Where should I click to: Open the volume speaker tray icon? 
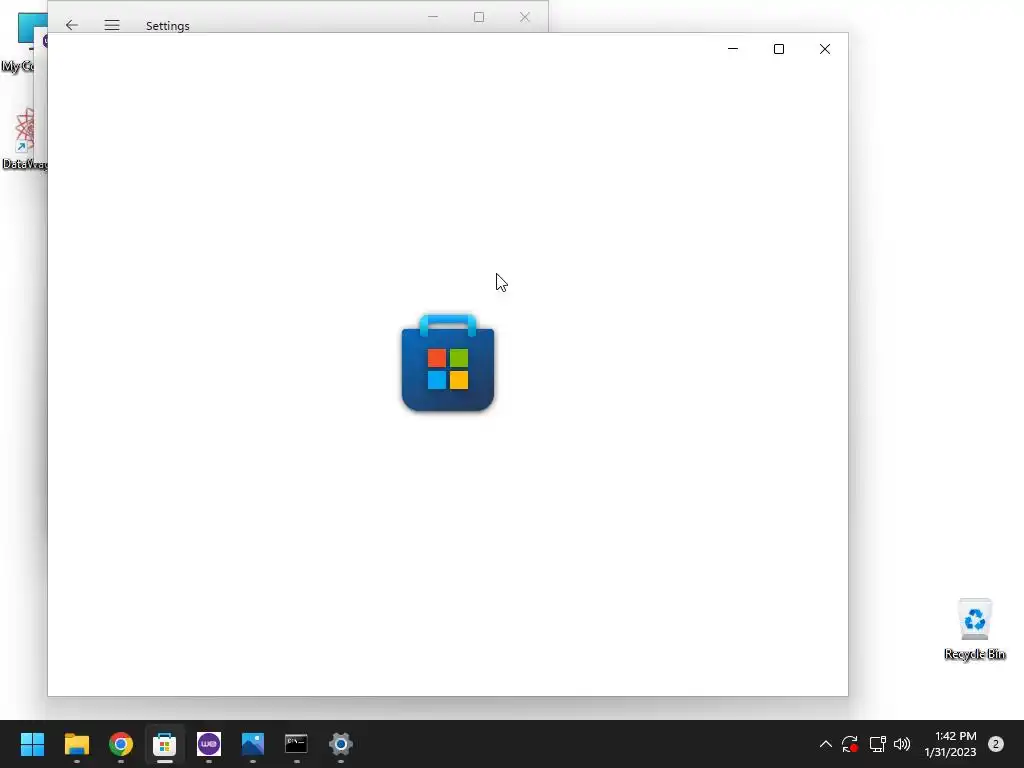902,744
